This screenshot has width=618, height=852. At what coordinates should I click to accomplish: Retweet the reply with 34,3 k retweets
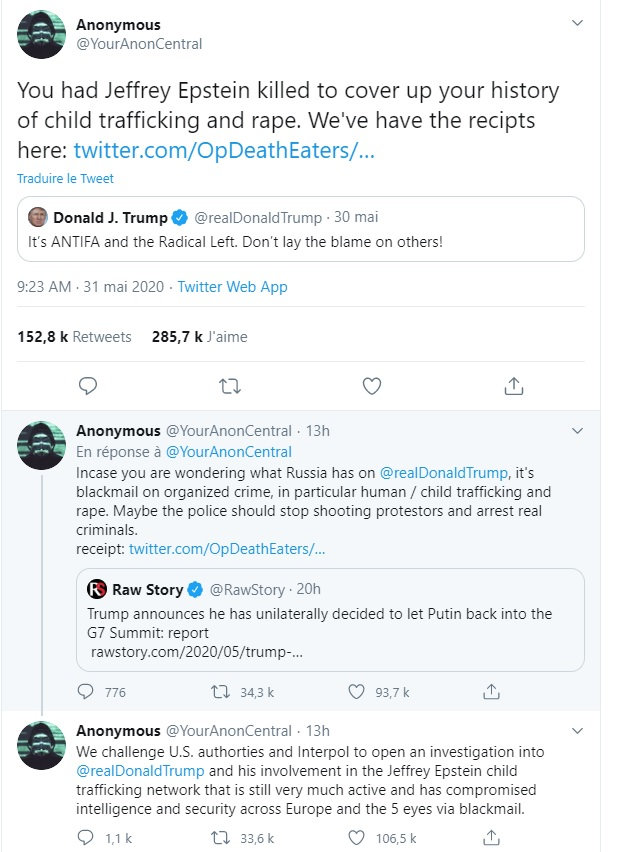coord(223,691)
